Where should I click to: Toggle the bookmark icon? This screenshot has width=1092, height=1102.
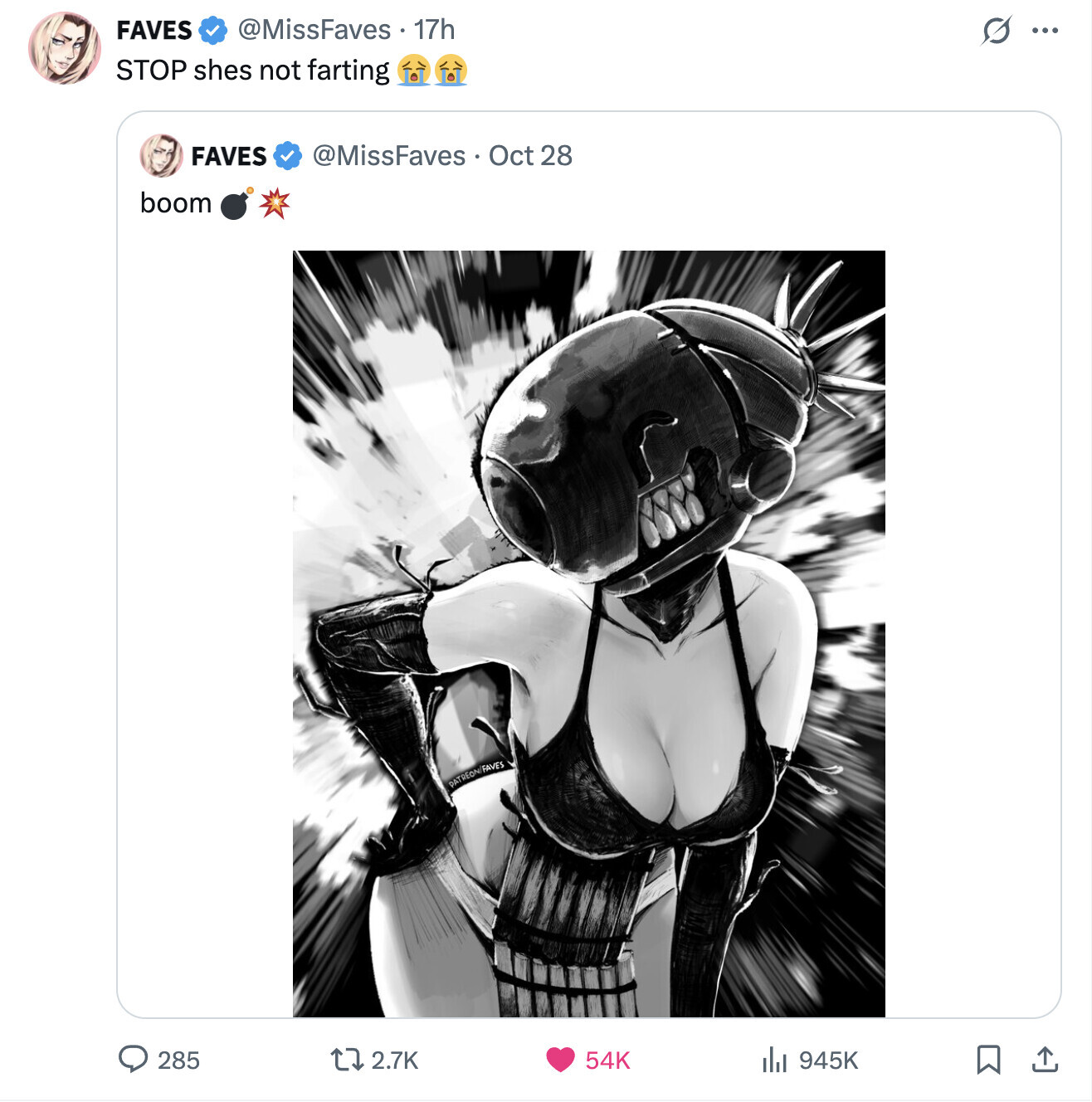coord(988,1059)
